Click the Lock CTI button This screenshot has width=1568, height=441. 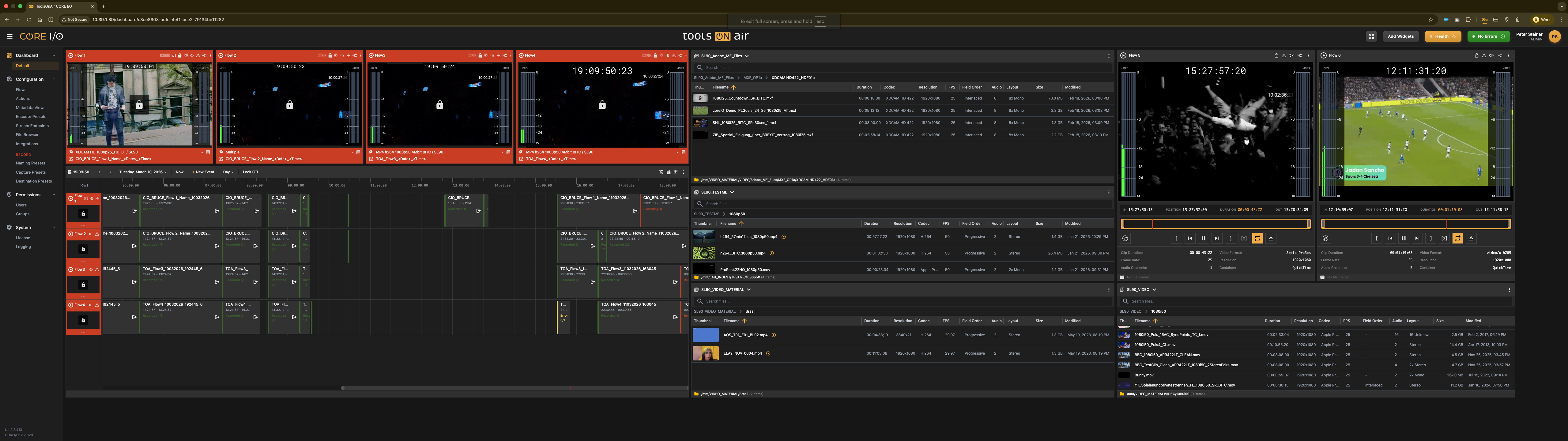pos(250,172)
